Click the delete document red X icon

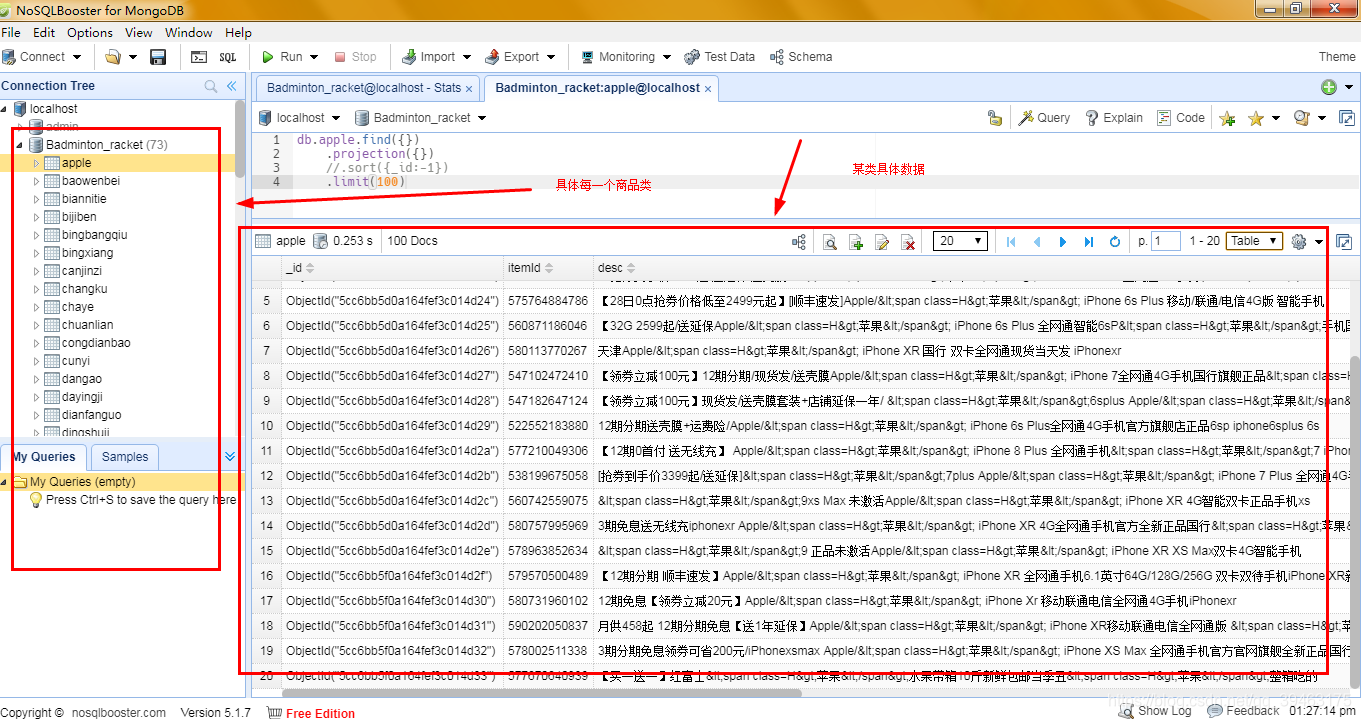pos(908,242)
